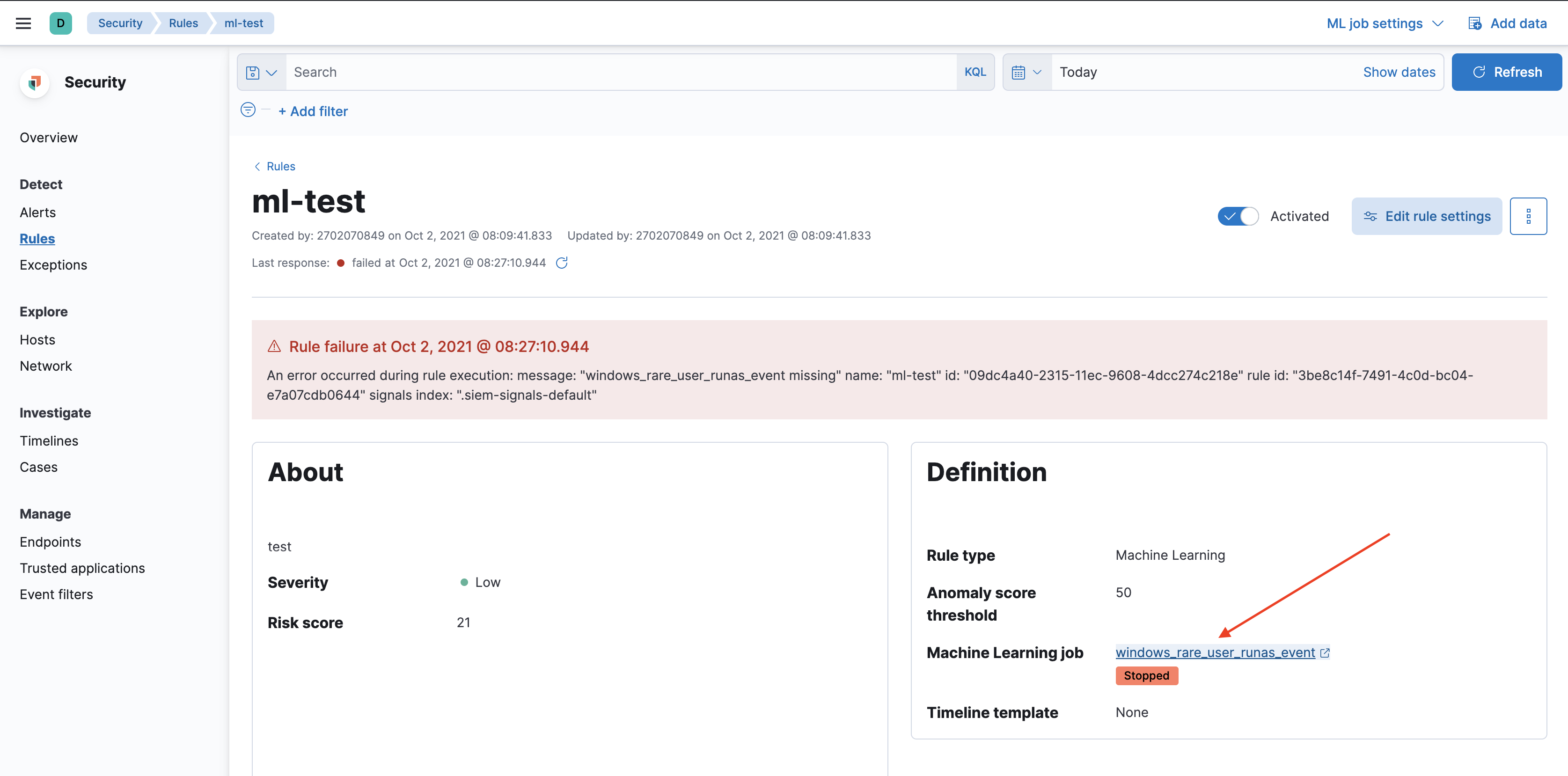Image resolution: width=1568 pixels, height=776 pixels.
Task: Click the Security shield logo icon
Action: pyautogui.click(x=35, y=82)
